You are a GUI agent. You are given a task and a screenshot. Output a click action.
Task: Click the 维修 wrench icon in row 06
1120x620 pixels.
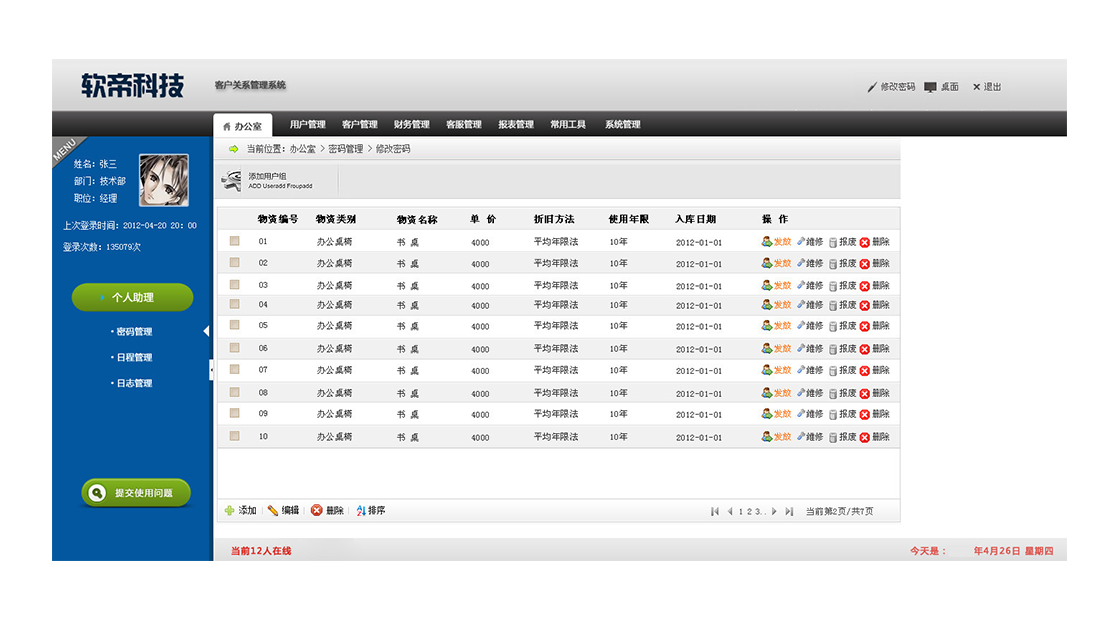pos(801,349)
